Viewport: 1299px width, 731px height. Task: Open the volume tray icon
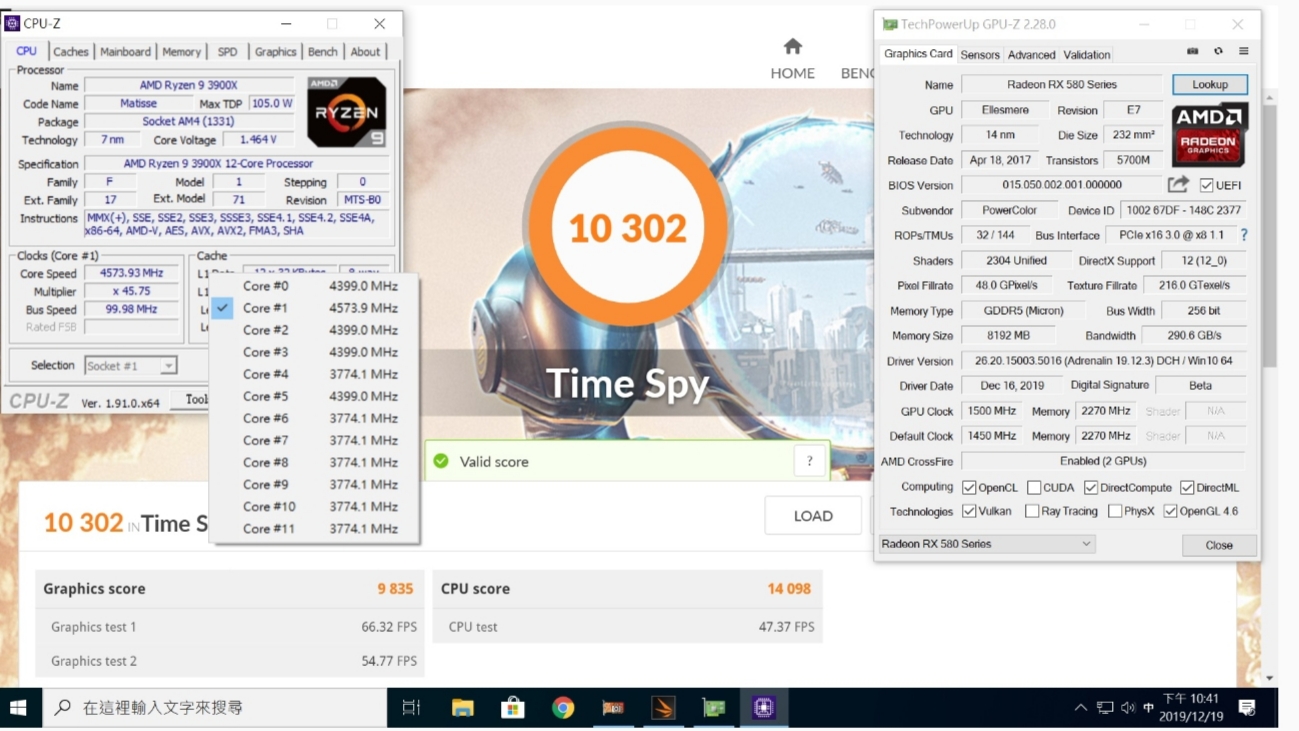1128,708
